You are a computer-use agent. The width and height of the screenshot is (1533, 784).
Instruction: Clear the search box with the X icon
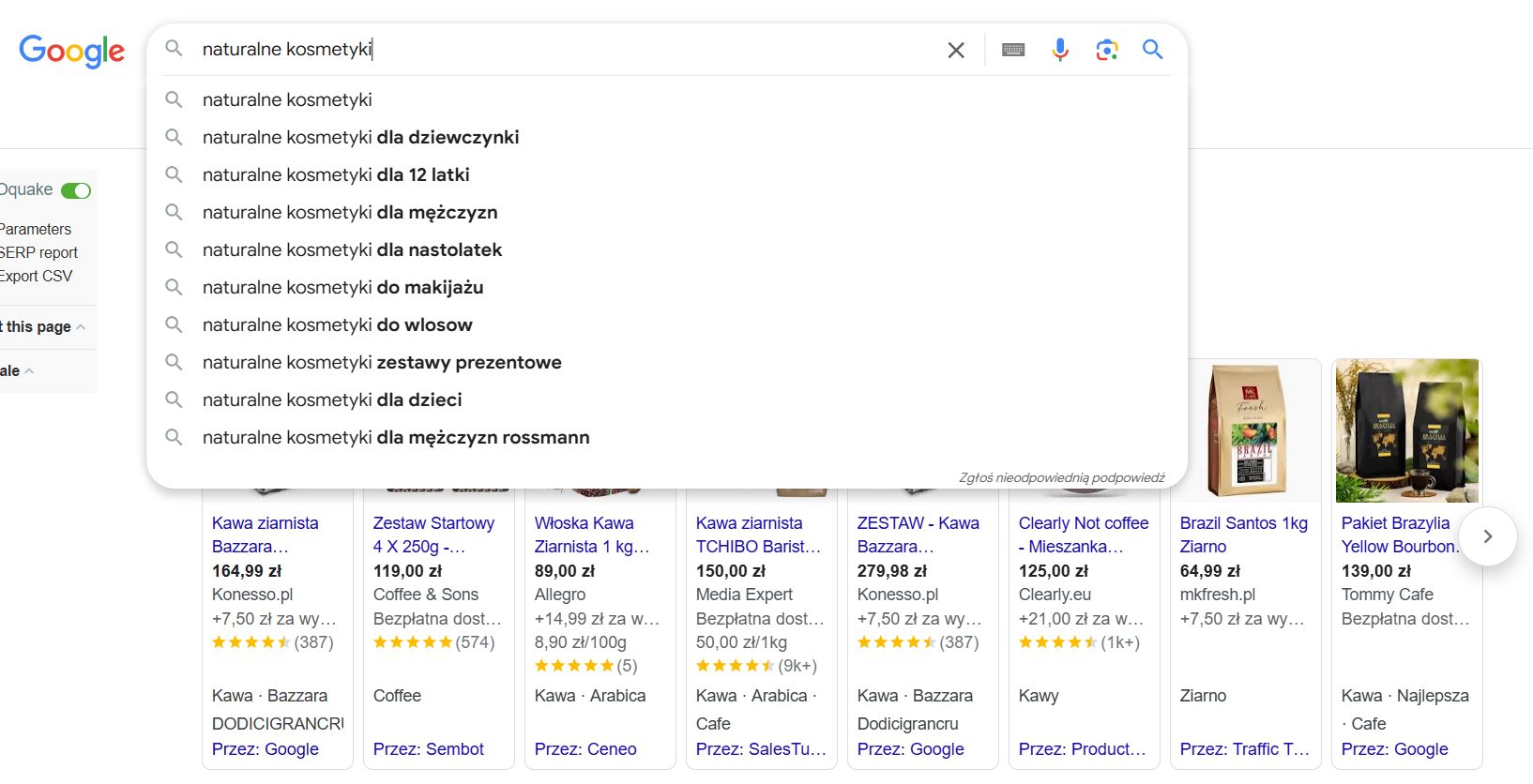pos(956,50)
